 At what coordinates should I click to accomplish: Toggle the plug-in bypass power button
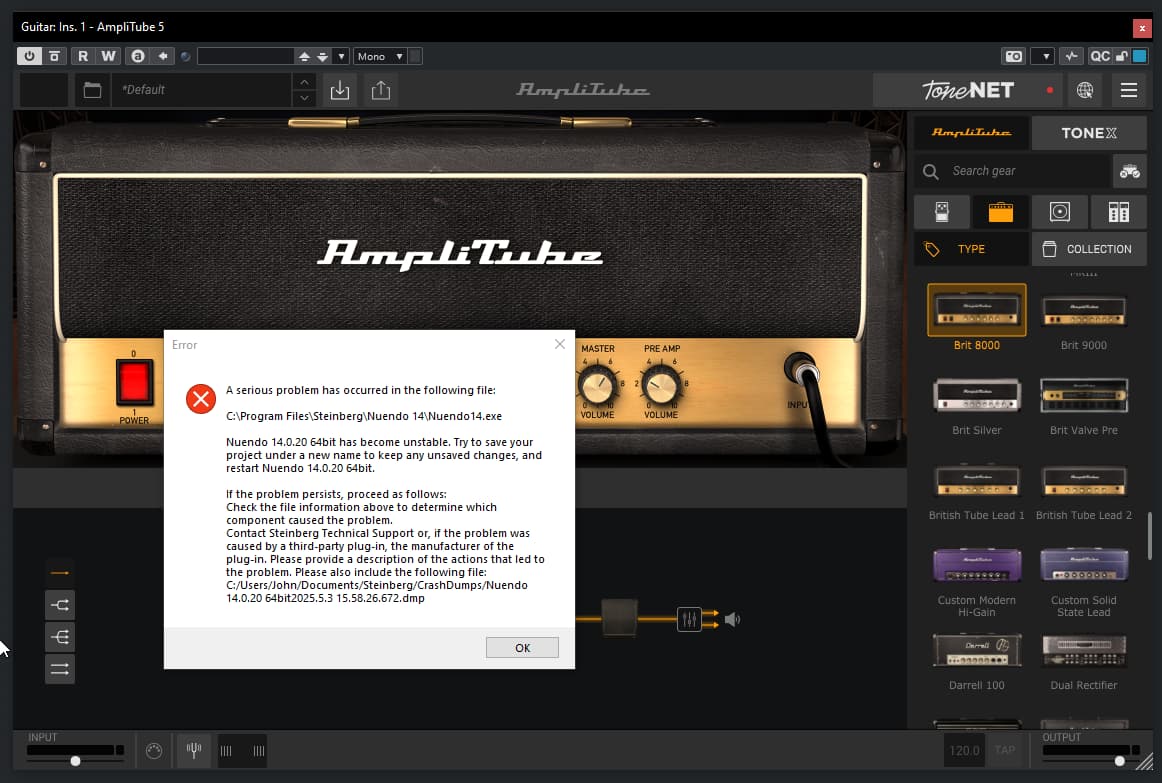tap(29, 56)
